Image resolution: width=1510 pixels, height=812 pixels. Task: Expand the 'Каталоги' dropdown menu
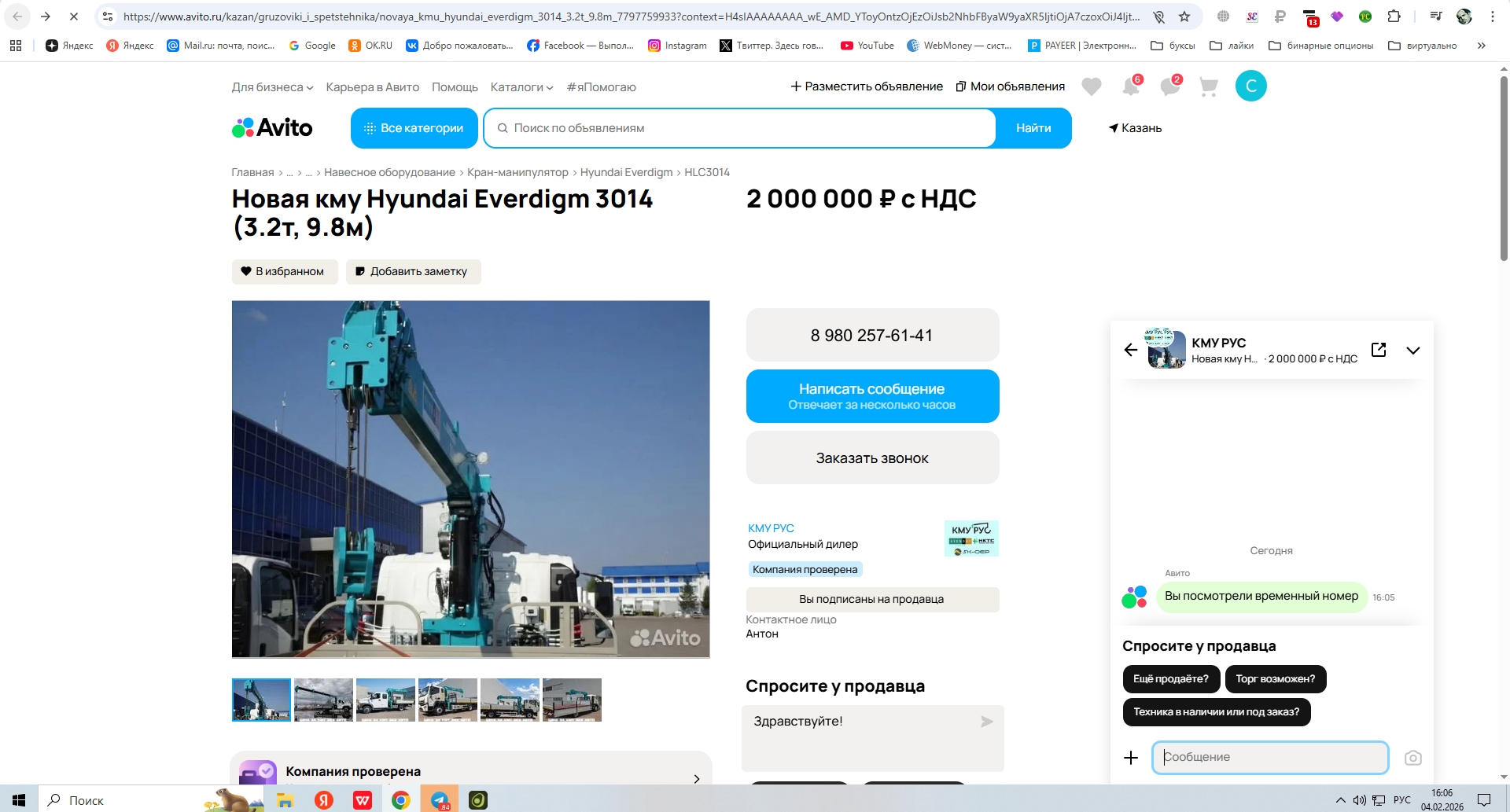[x=521, y=87]
